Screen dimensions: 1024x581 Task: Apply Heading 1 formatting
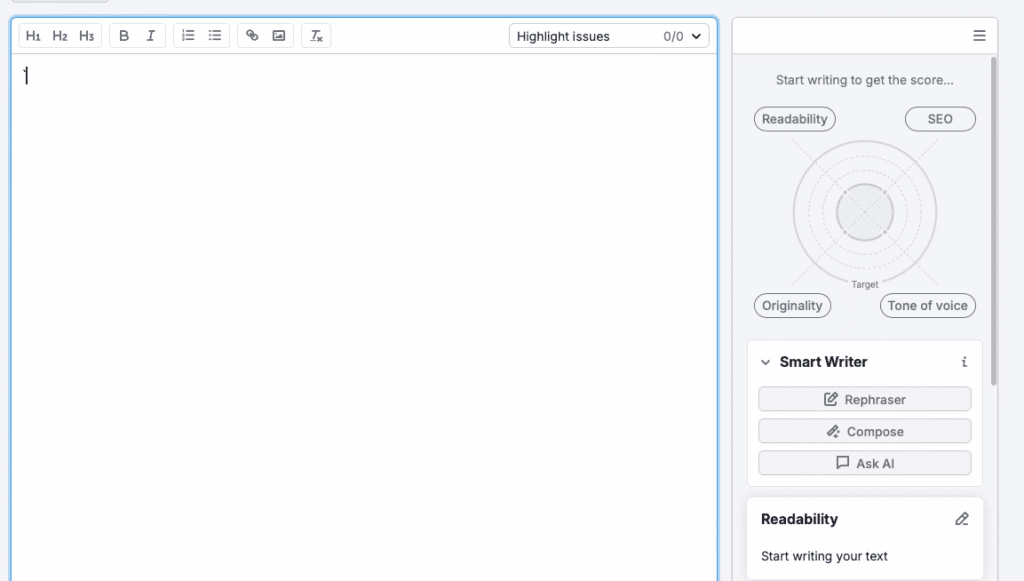click(x=34, y=36)
